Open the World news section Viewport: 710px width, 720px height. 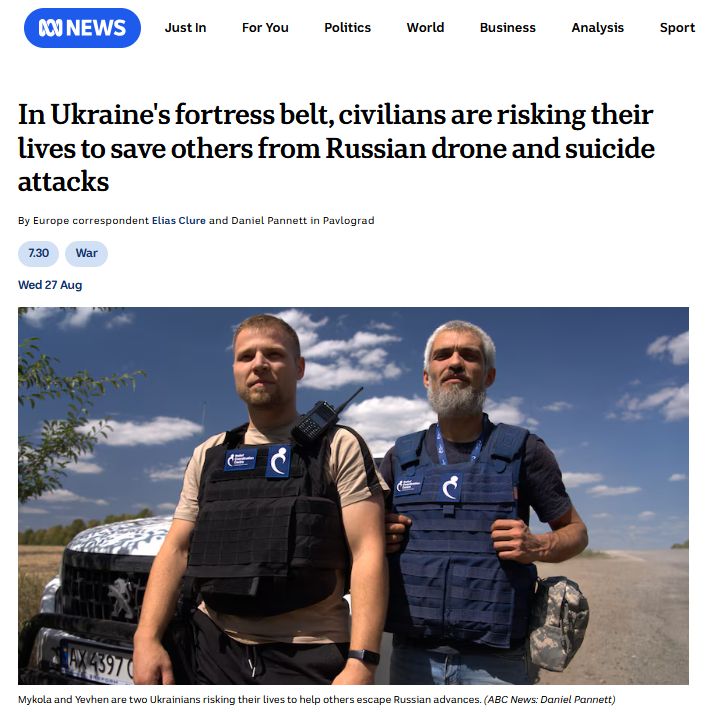click(x=425, y=28)
